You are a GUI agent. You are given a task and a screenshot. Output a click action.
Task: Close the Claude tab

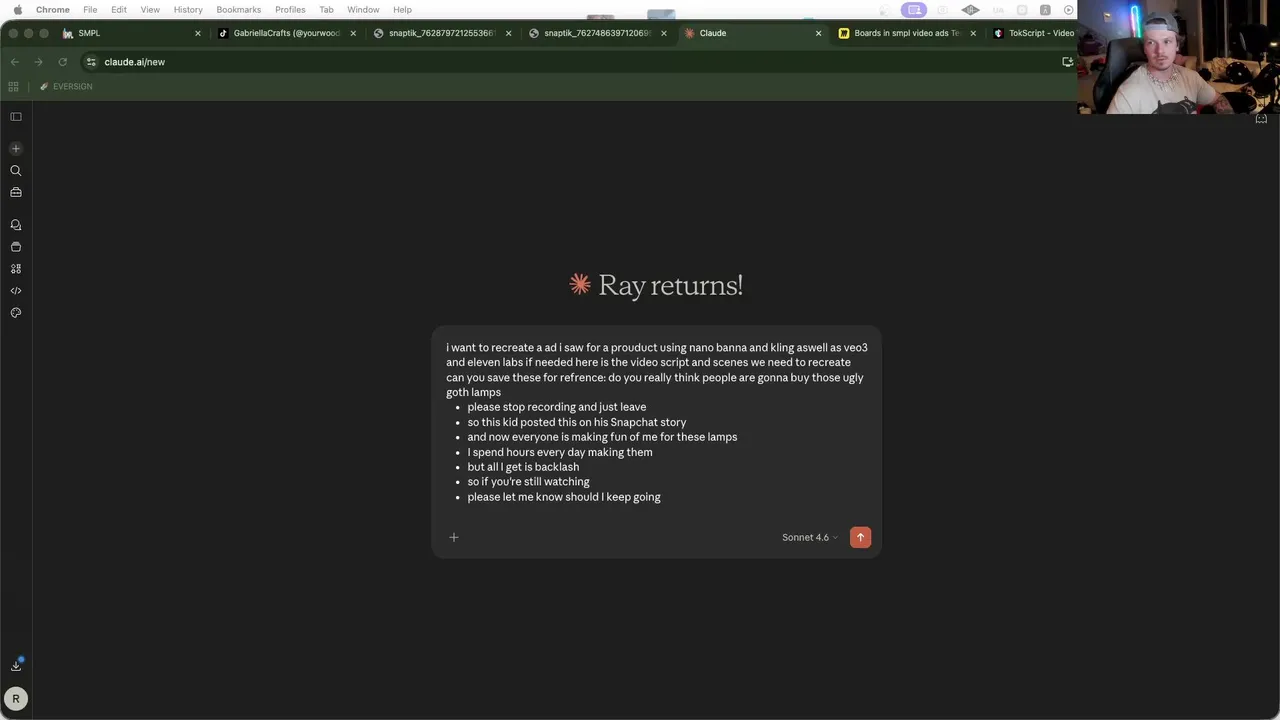pos(818,33)
